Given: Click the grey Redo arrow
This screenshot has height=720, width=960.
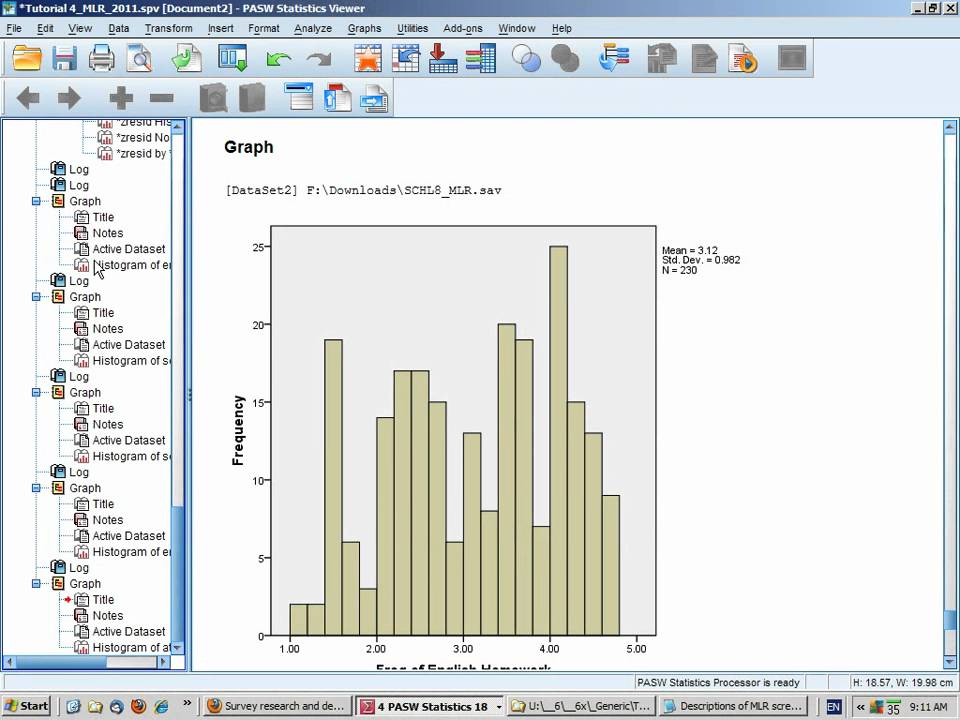Looking at the screenshot, I should tap(318, 59).
